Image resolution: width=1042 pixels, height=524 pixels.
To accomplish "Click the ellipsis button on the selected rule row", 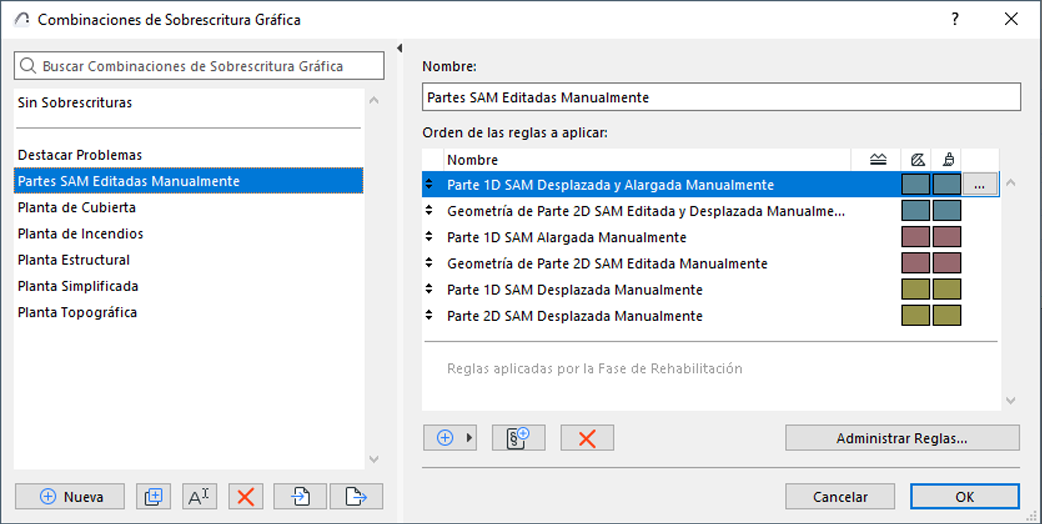I will (981, 185).
